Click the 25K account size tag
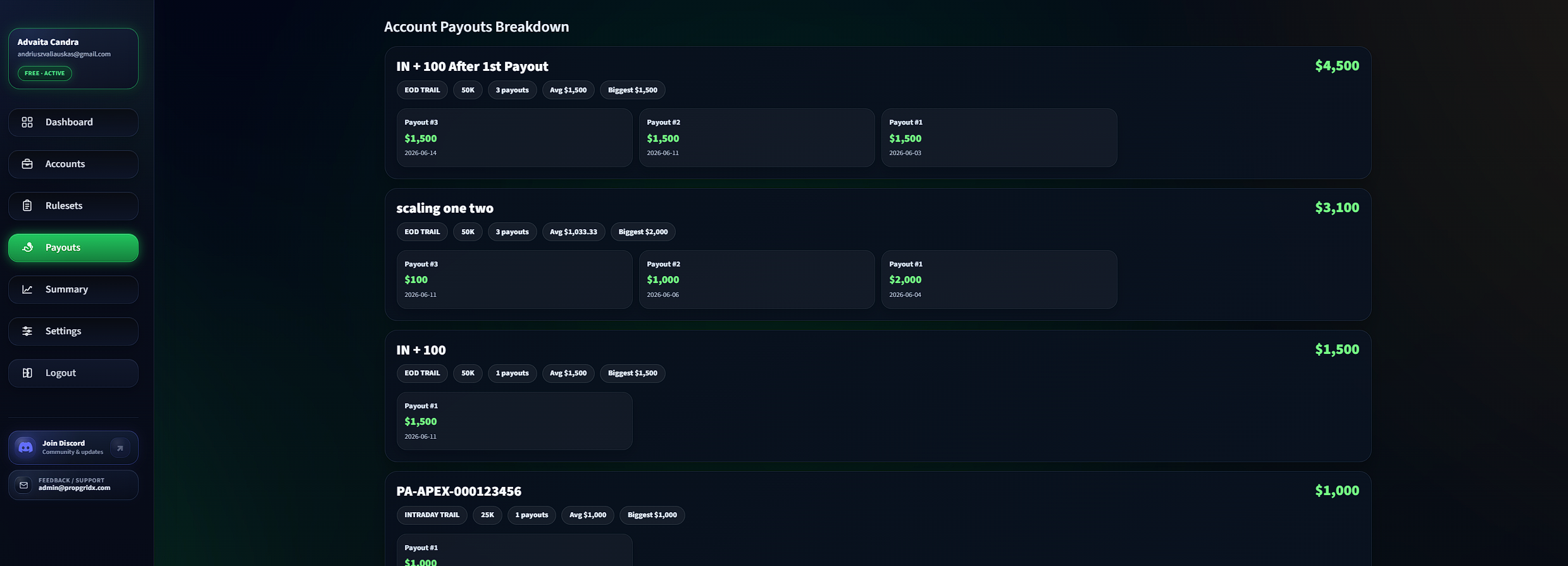 point(487,515)
